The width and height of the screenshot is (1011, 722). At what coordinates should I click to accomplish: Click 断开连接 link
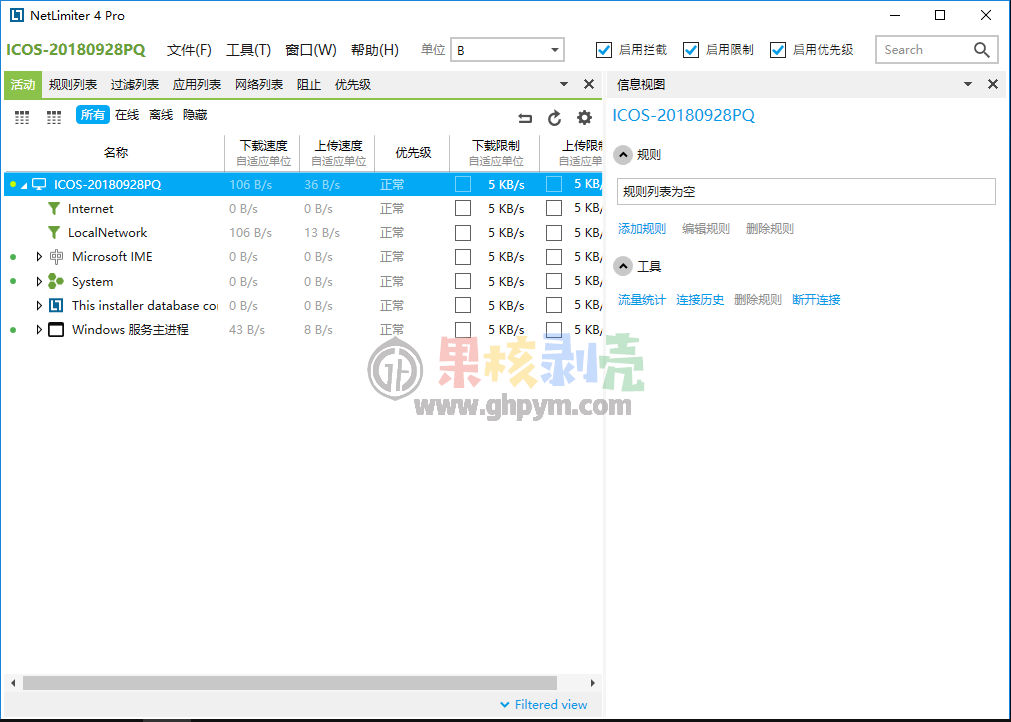pyautogui.click(x=816, y=299)
